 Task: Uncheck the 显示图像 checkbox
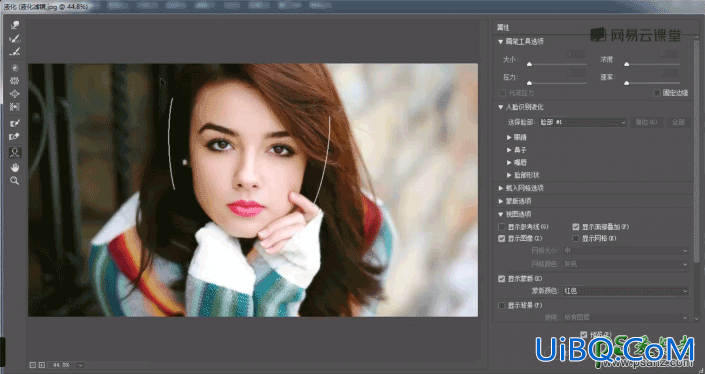pos(502,238)
